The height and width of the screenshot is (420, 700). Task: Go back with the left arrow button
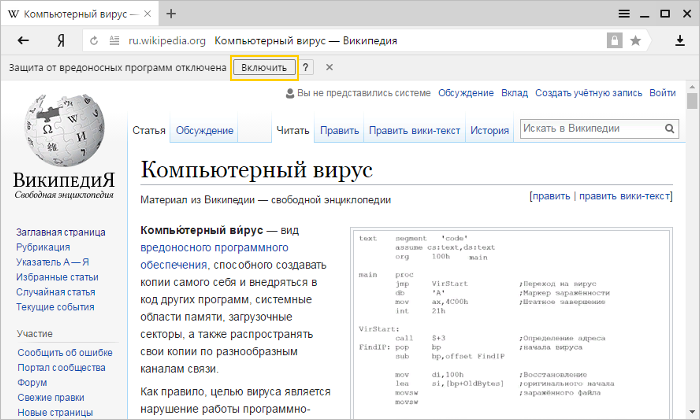point(23,41)
